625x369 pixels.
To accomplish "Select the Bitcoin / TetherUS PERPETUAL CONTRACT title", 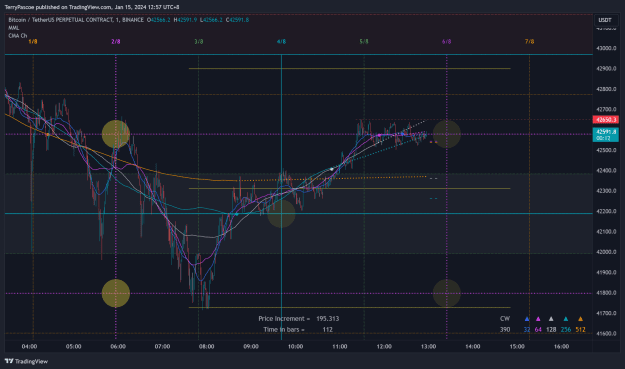I will click(76, 20).
